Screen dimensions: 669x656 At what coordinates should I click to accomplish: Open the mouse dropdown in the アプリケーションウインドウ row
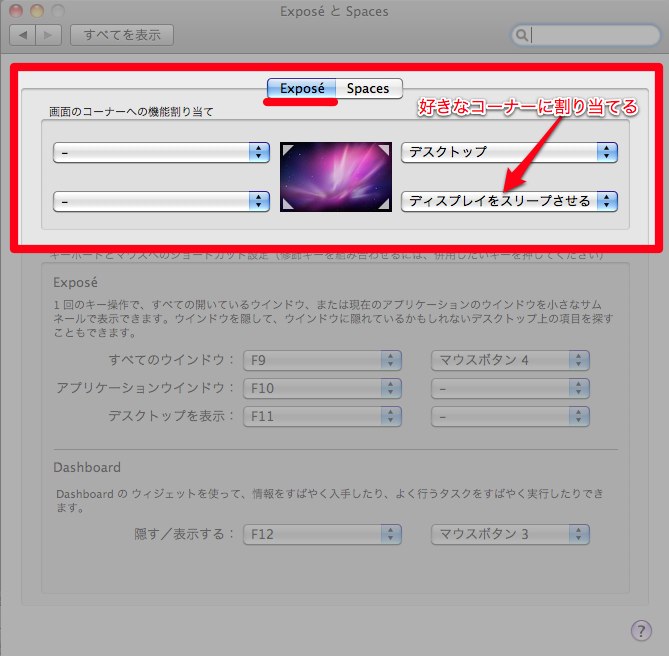510,388
